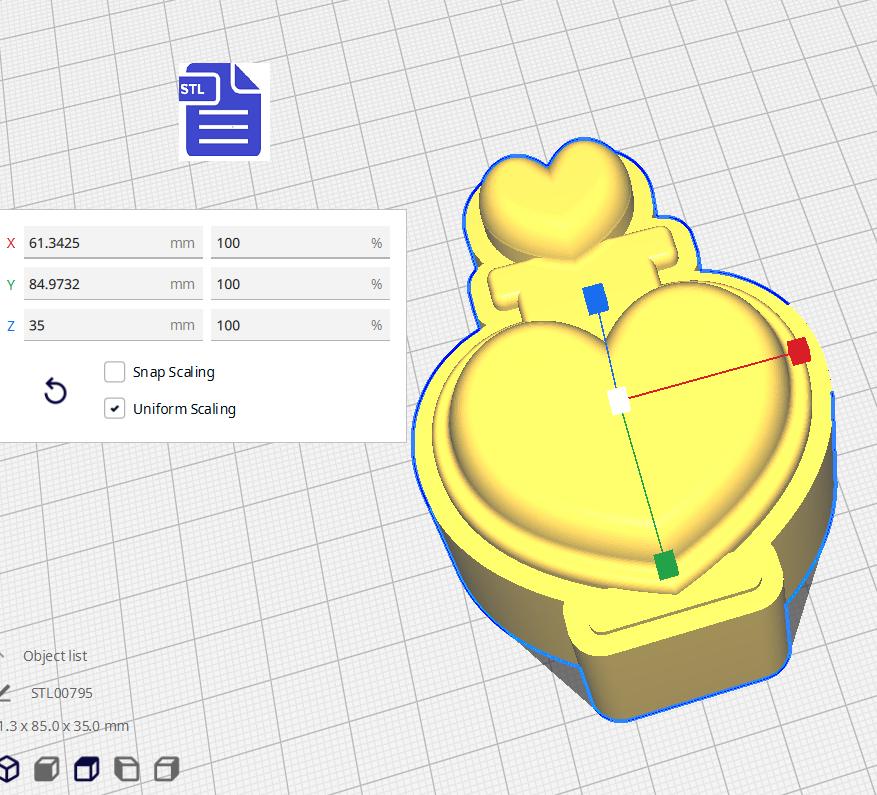Click the green Y-axis scale handle
The image size is (877, 795).
point(666,566)
